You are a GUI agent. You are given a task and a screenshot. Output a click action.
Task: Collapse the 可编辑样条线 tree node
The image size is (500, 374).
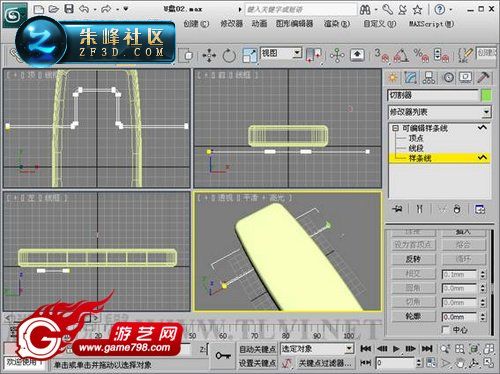[x=395, y=128]
